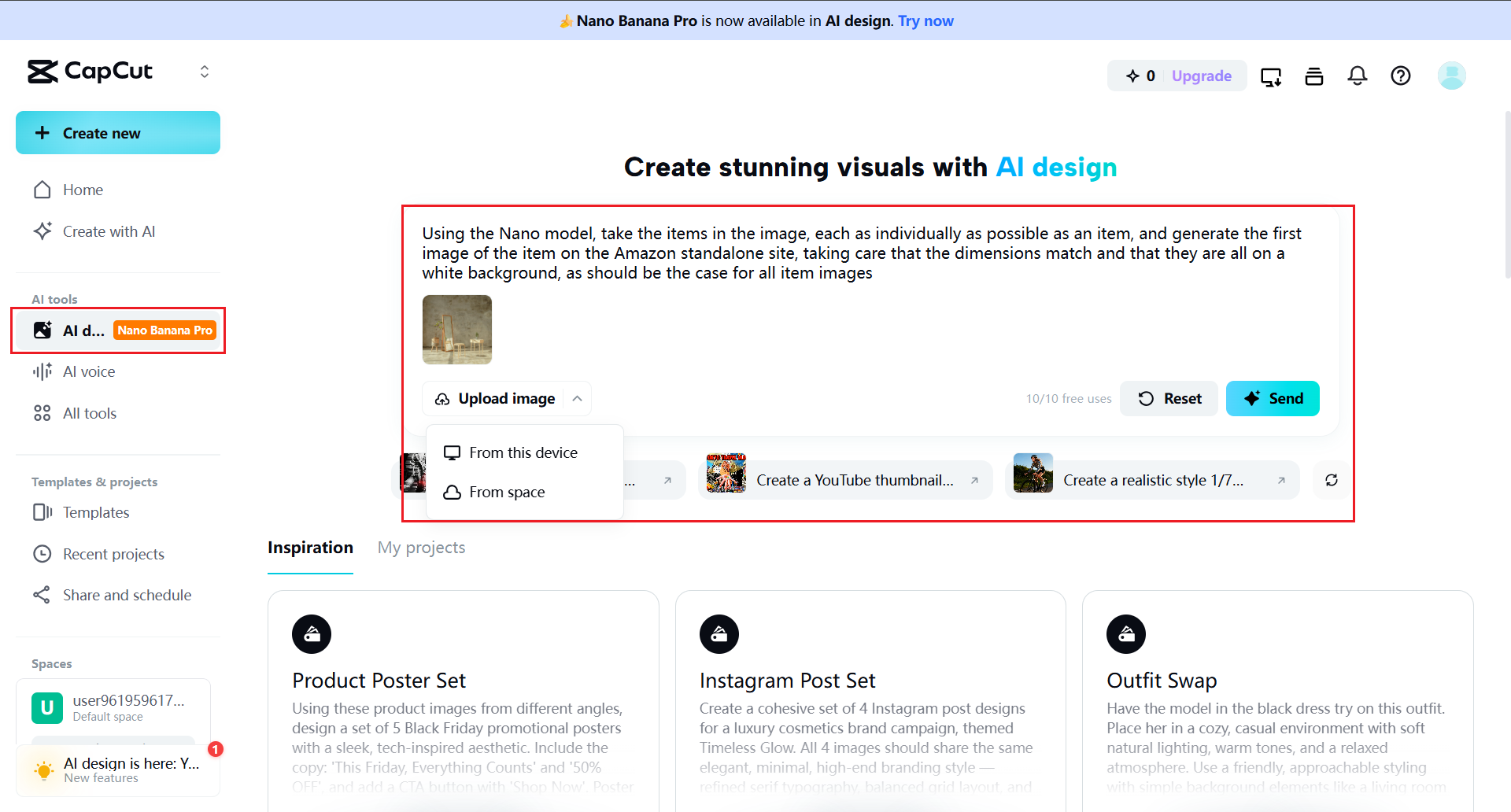Click the desktop download icon
The height and width of the screenshot is (812, 1511).
[1271, 76]
